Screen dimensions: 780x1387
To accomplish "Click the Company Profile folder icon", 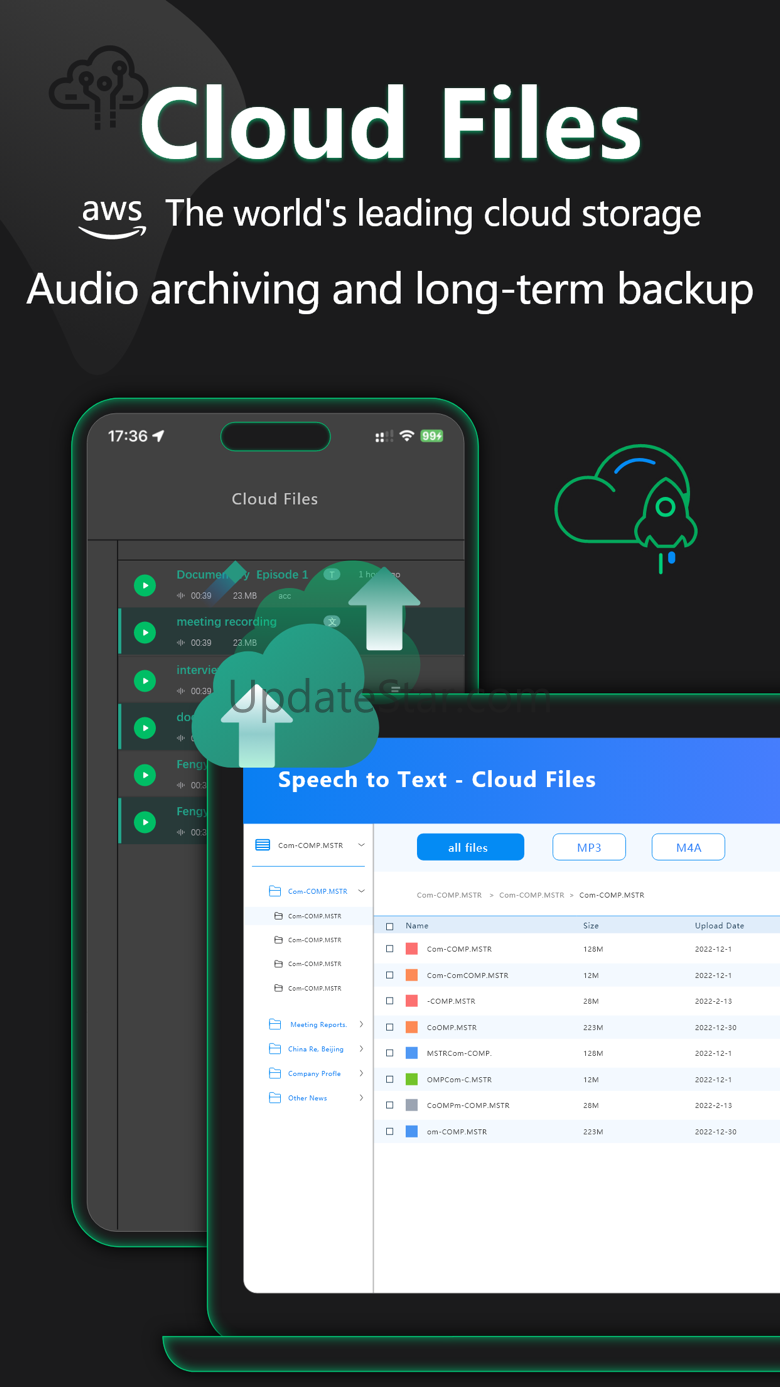I will 275,1073.
